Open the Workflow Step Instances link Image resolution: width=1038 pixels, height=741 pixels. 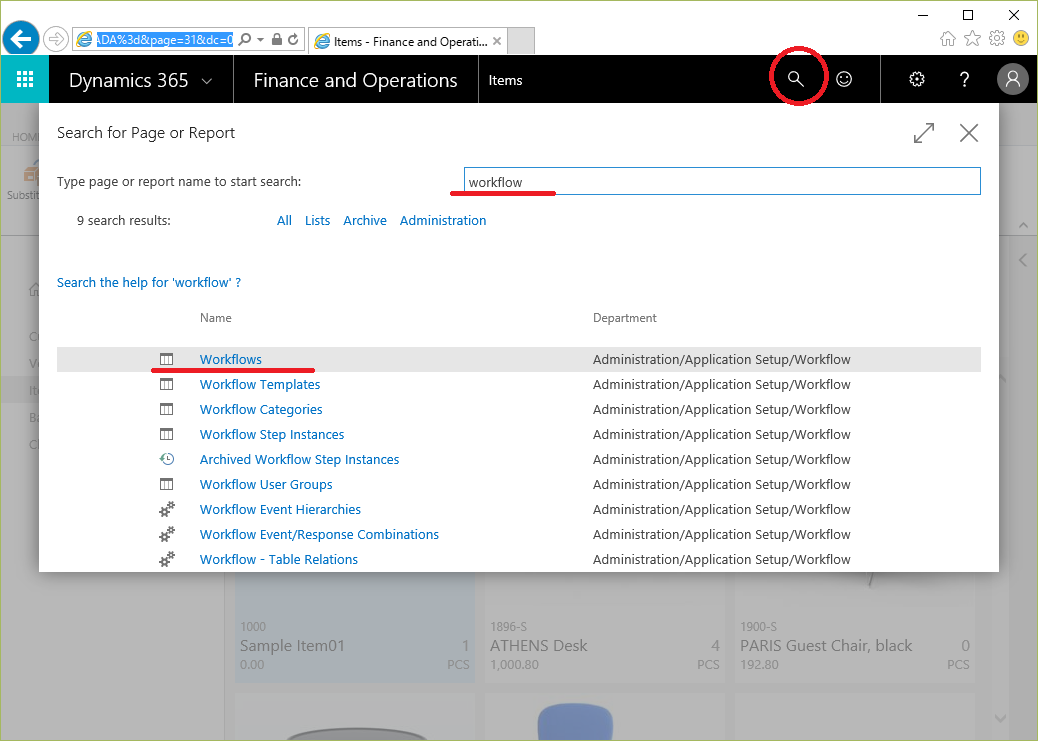click(272, 434)
